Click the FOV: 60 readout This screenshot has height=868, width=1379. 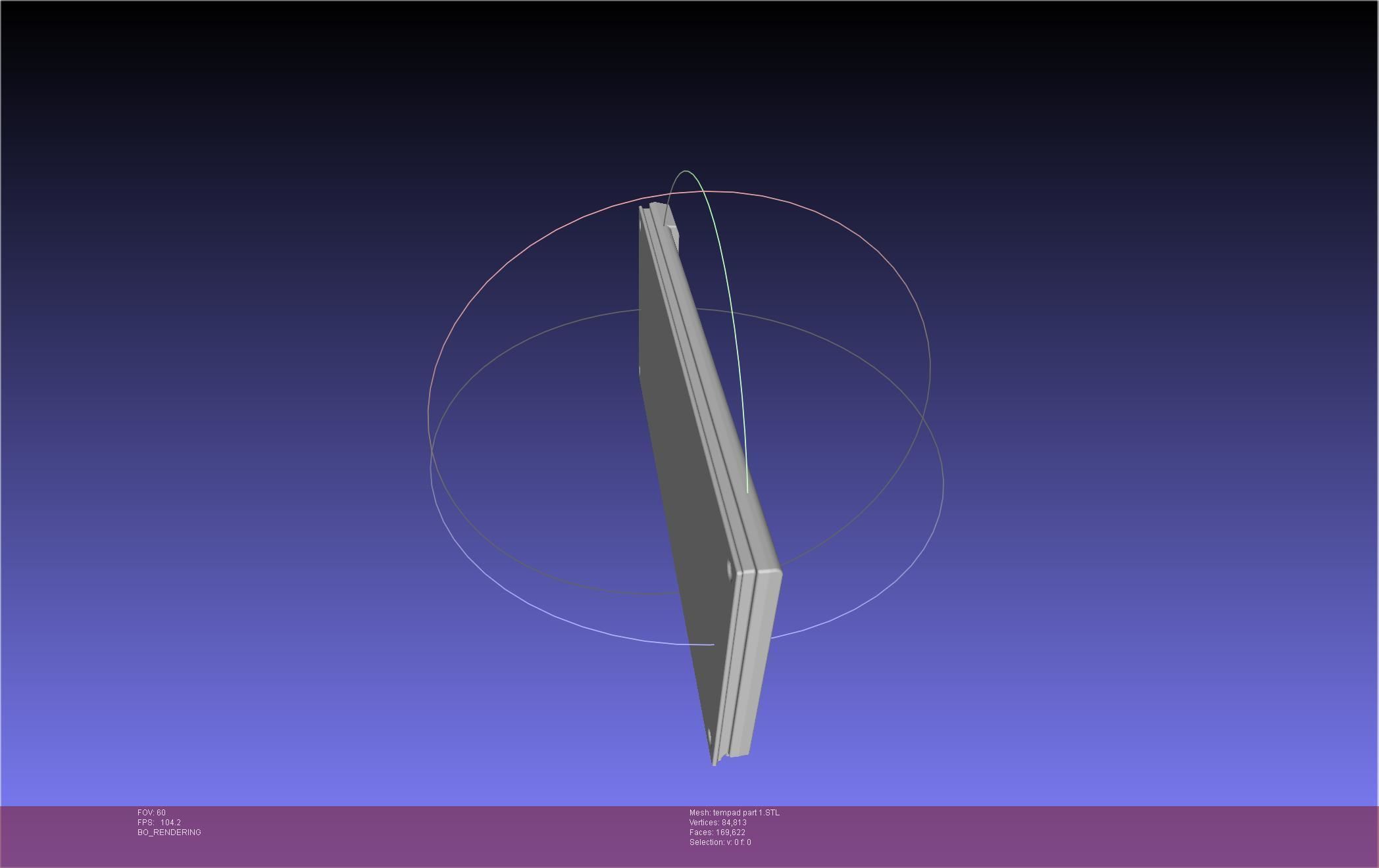click(x=151, y=813)
